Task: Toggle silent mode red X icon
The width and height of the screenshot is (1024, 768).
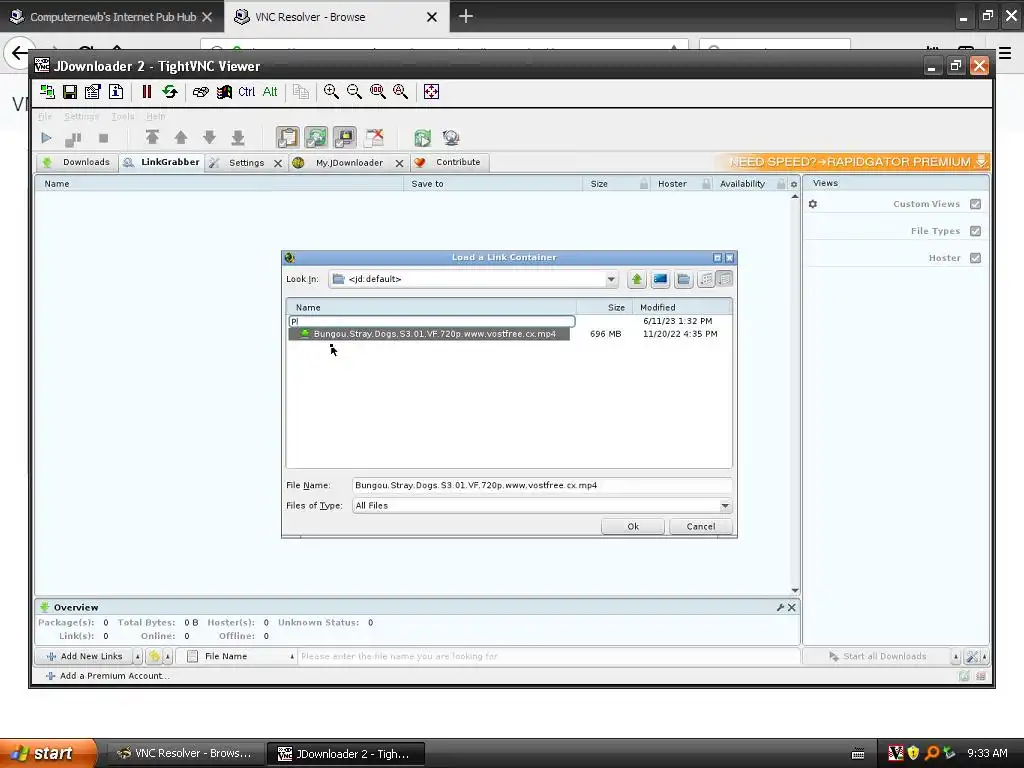Action: 374,137
